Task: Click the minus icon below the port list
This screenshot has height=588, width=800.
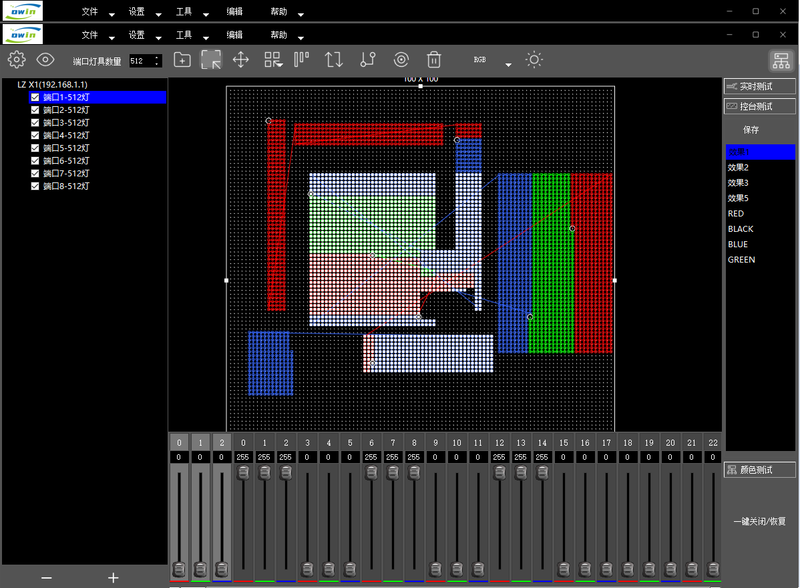Action: click(46, 578)
